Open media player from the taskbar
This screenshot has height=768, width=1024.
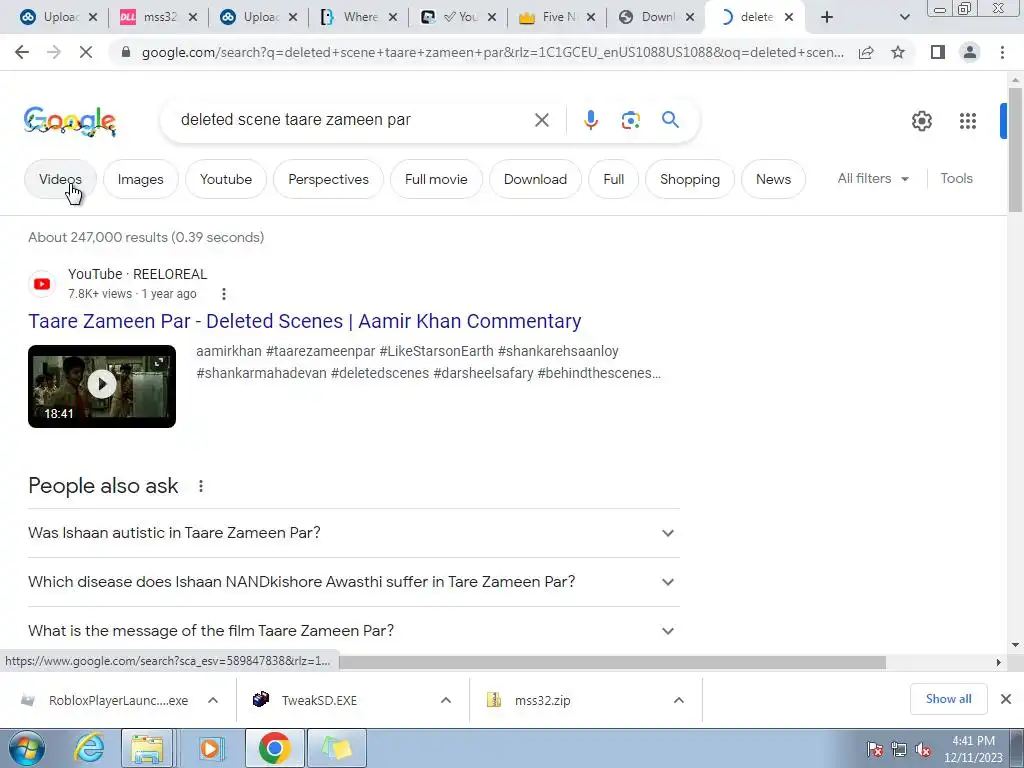coord(210,748)
